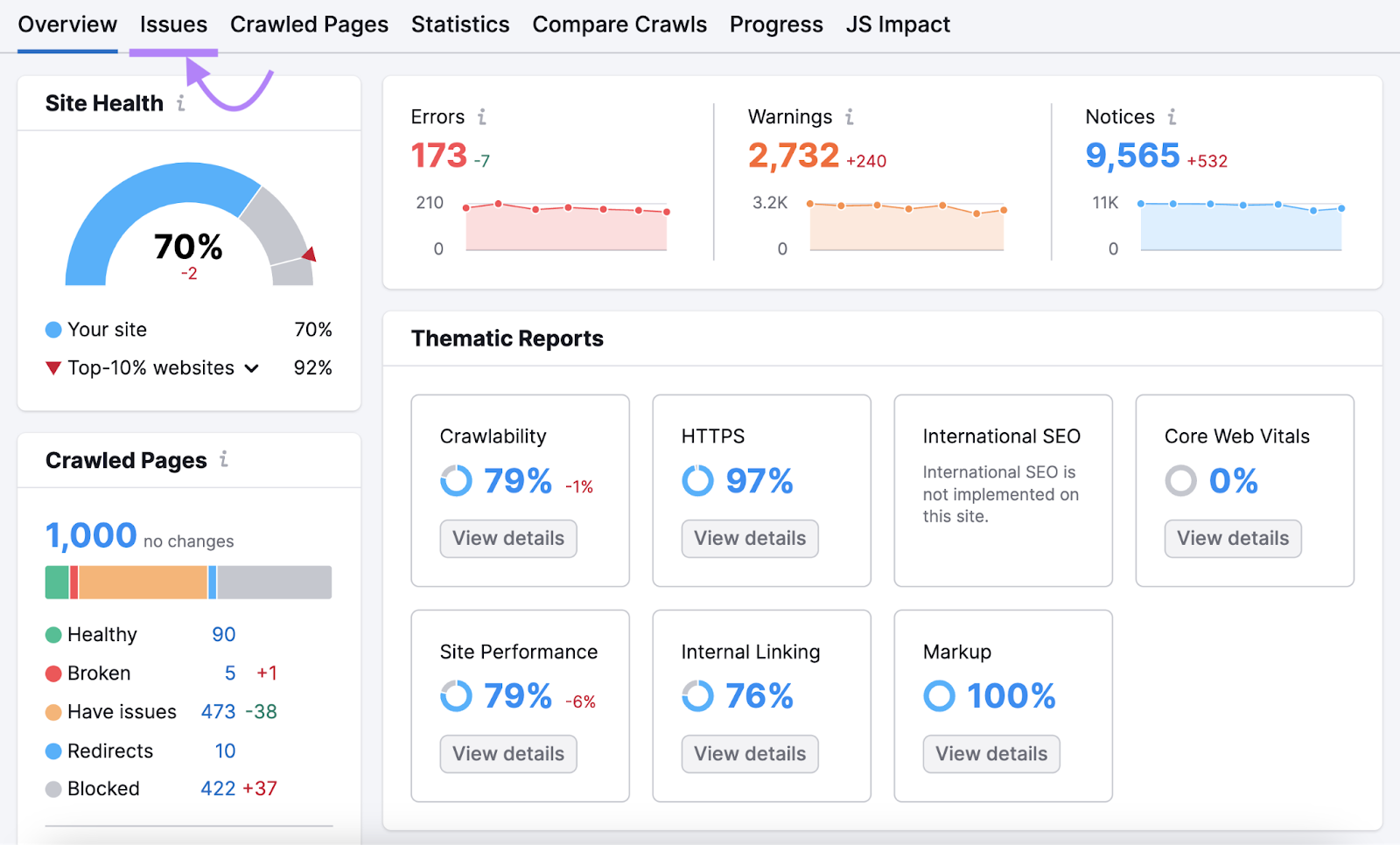The image size is (1400, 845).
Task: Click the crawled pages stacked progress bar
Action: point(188,582)
